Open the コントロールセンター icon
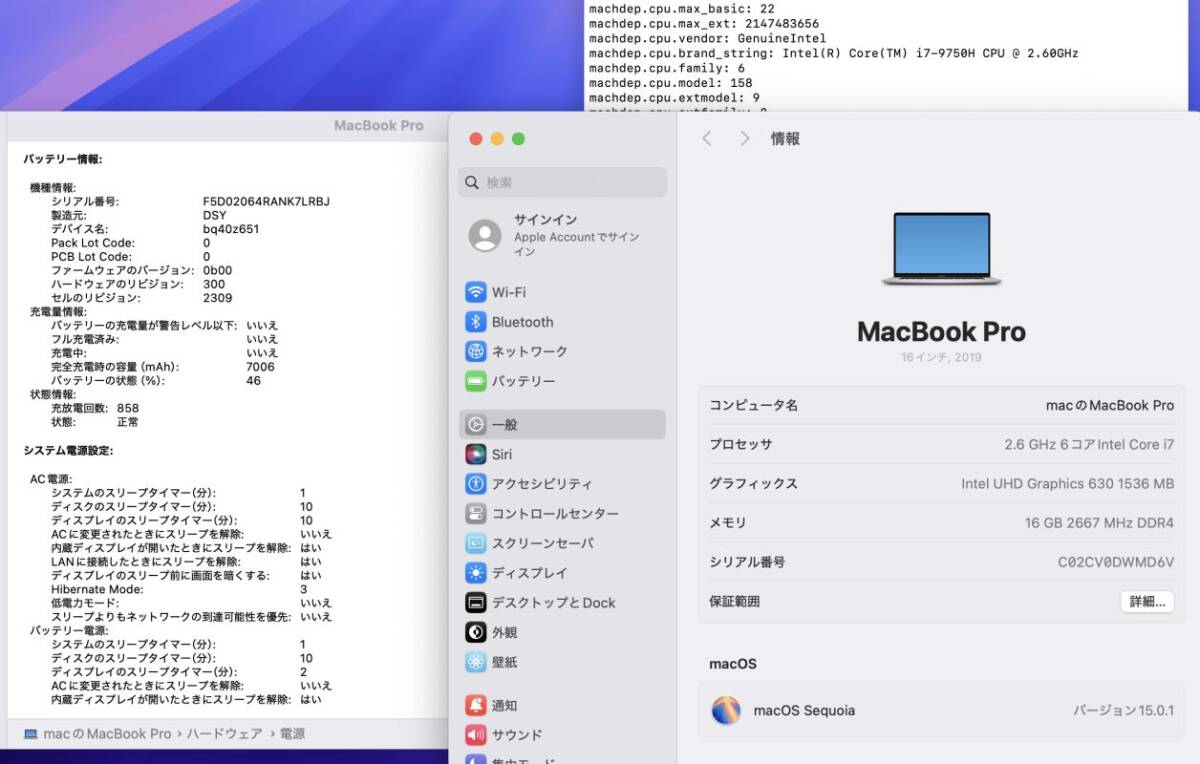The image size is (1200, 764). [476, 514]
